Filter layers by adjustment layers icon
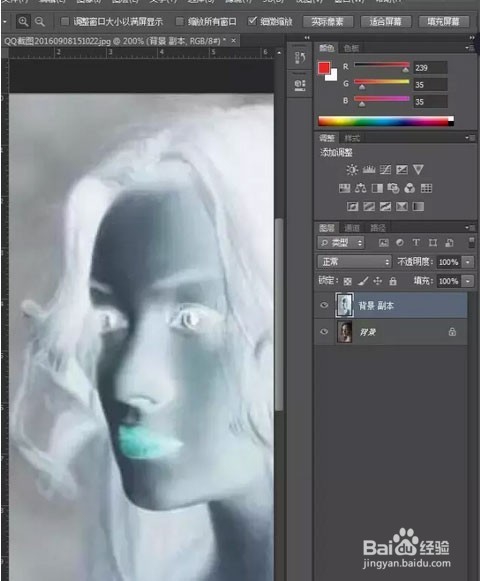Screen dimensions: 480x581 pos(400,243)
